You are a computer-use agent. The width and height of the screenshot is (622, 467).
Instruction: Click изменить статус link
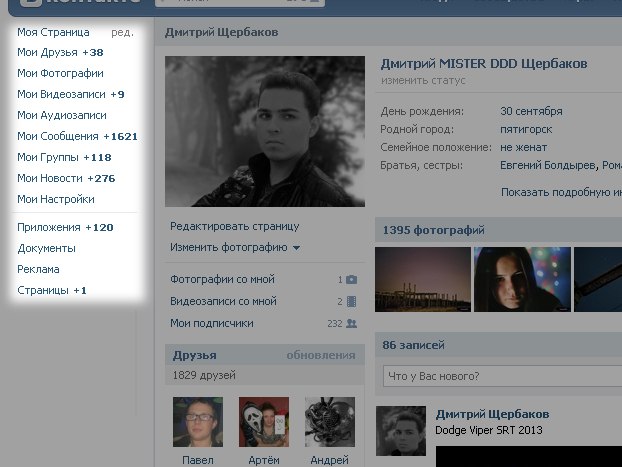pyautogui.click(x=423, y=81)
